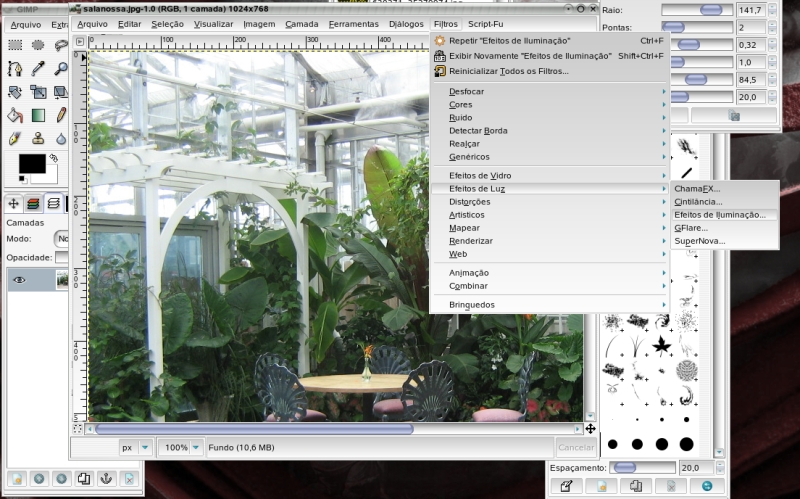This screenshot has height=499, width=800.
Task: Open the foreground black color swatch
Action: 32,164
